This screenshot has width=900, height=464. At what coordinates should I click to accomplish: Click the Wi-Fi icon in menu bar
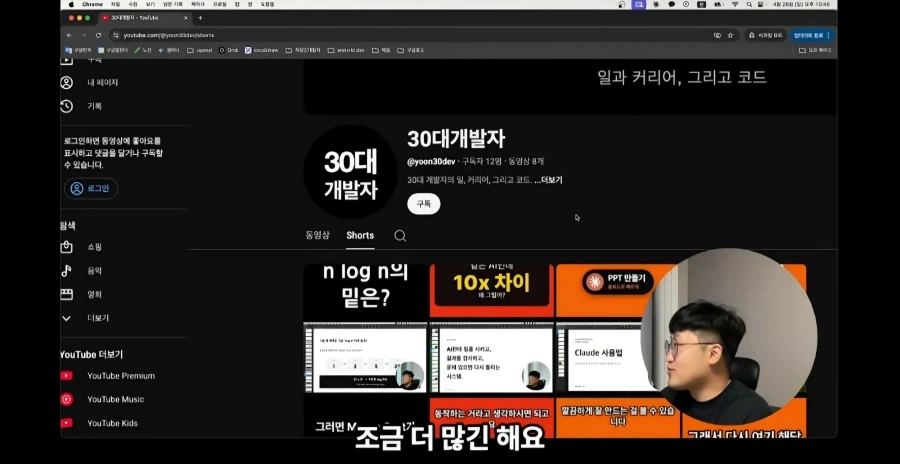click(735, 4)
